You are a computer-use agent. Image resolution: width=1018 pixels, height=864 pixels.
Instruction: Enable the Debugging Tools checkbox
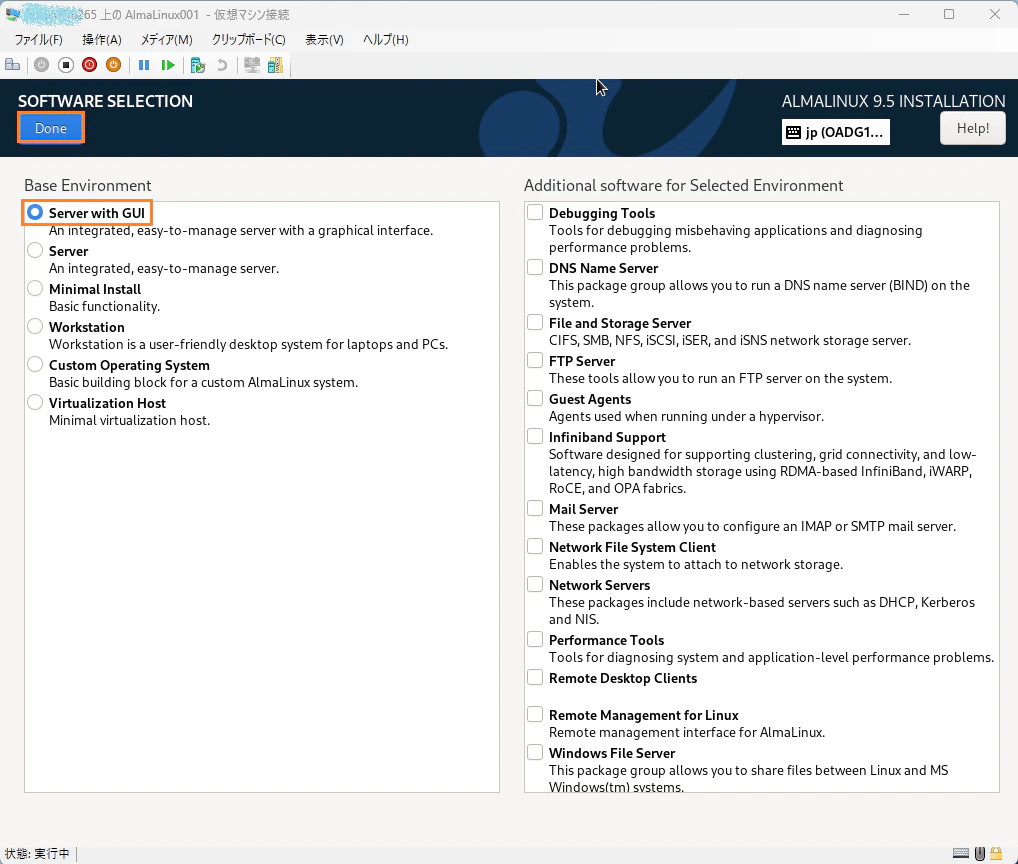click(x=535, y=212)
